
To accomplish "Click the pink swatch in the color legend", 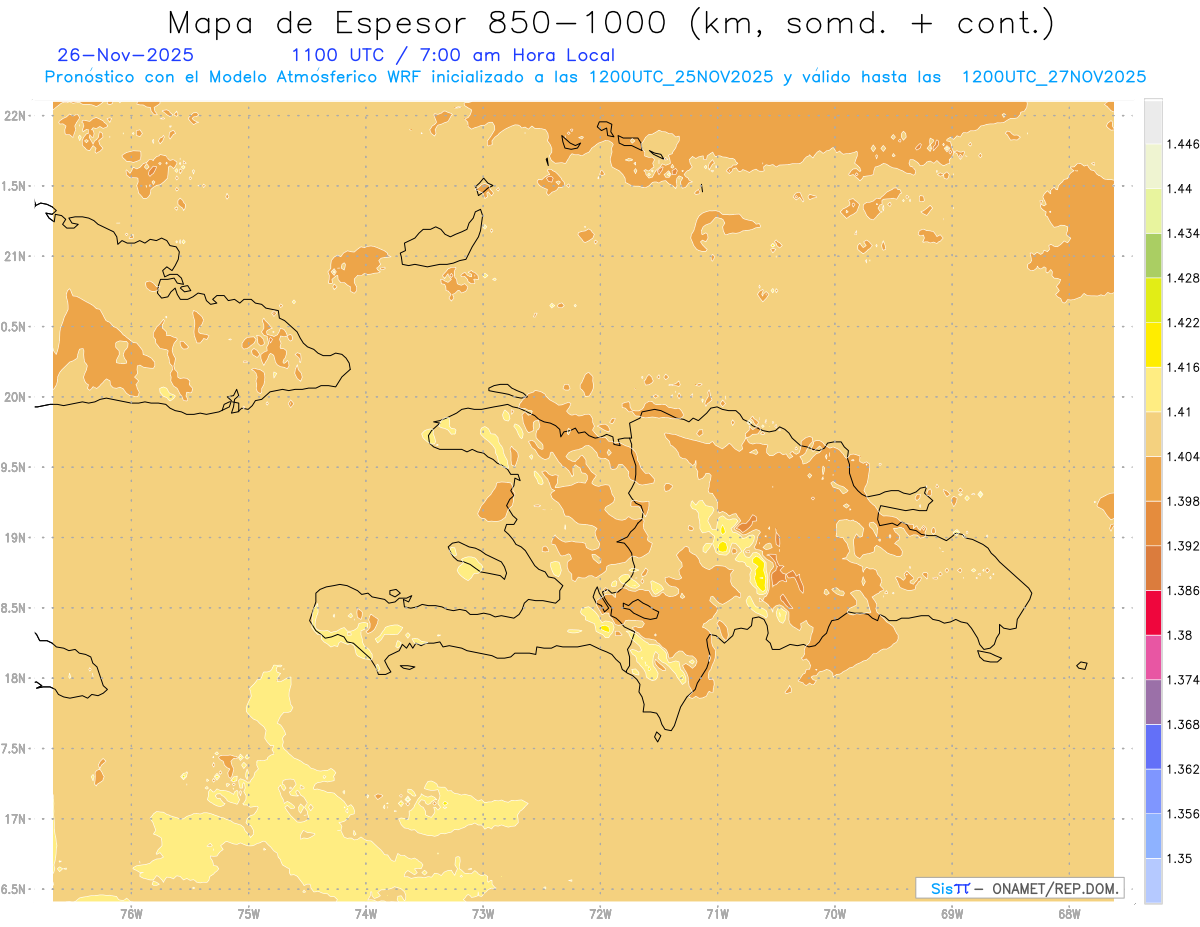I will 1153,656.
